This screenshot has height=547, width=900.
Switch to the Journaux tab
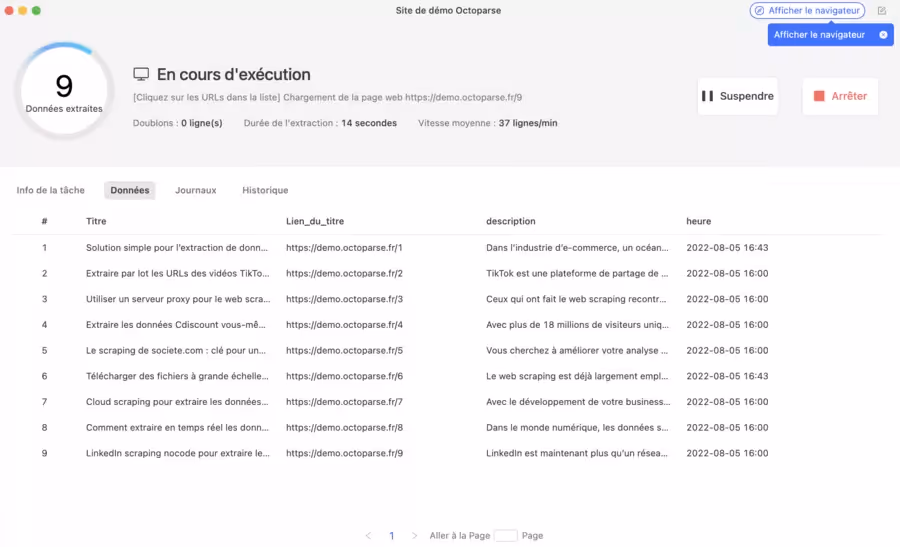pos(196,190)
